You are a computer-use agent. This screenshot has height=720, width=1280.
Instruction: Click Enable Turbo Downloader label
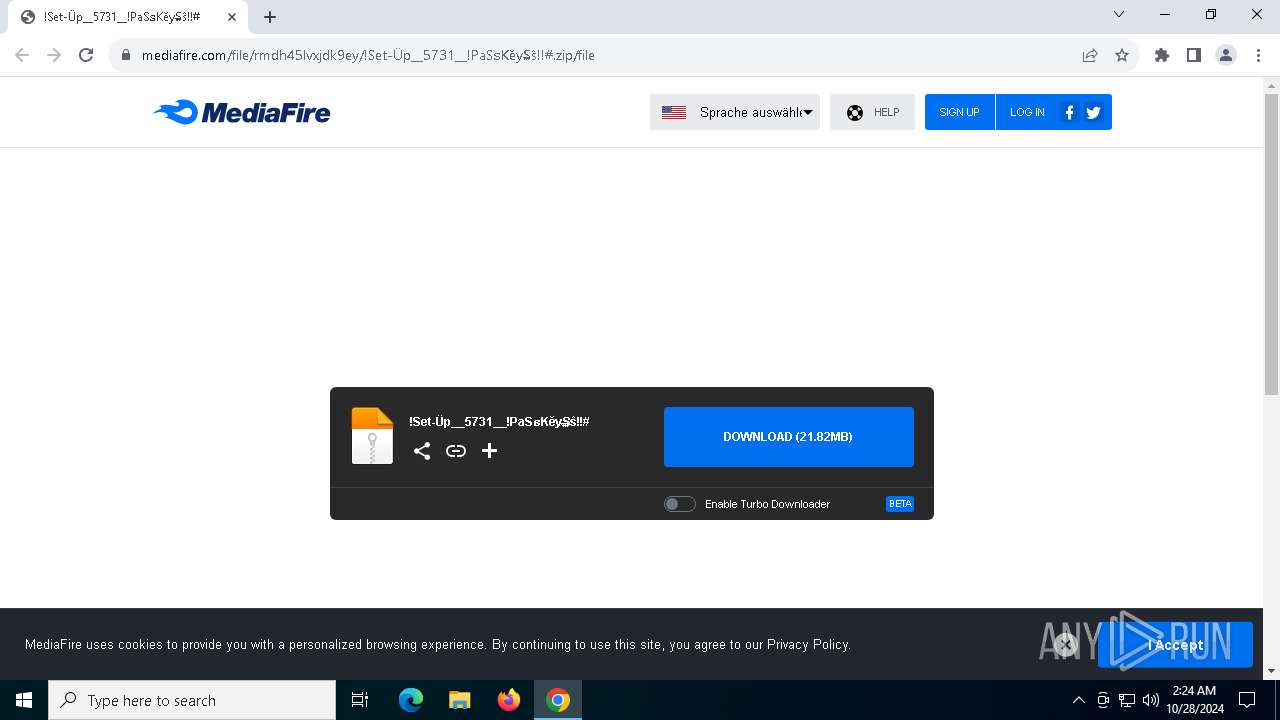point(767,504)
